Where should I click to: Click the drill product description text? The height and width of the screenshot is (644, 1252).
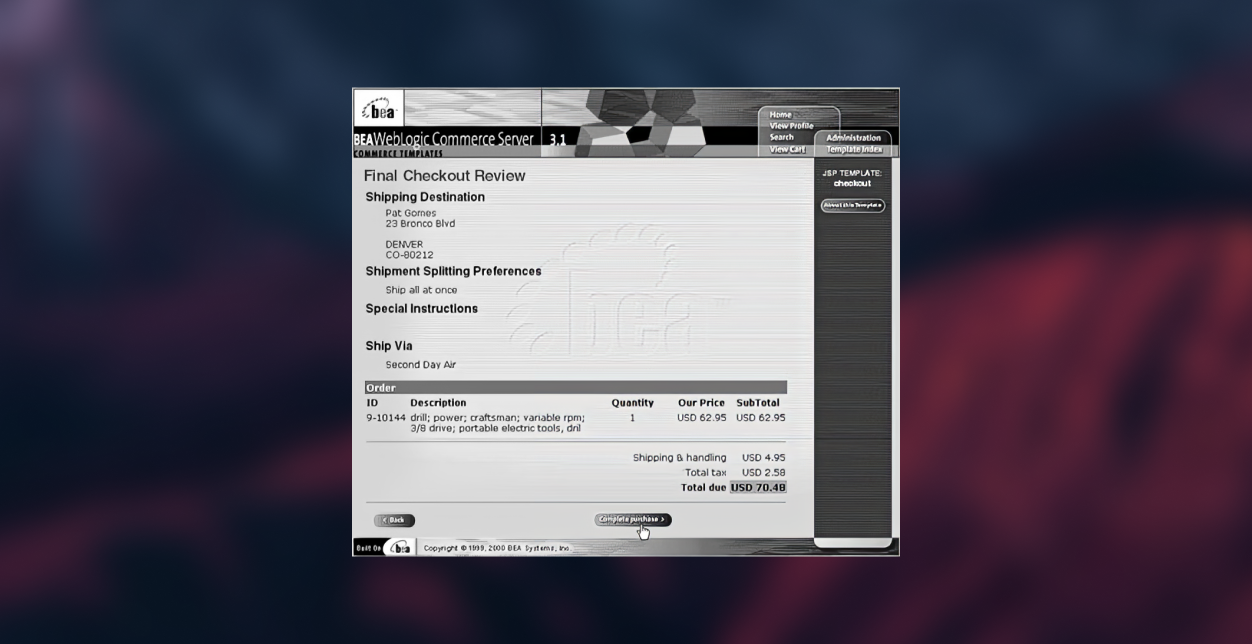tap(497, 423)
